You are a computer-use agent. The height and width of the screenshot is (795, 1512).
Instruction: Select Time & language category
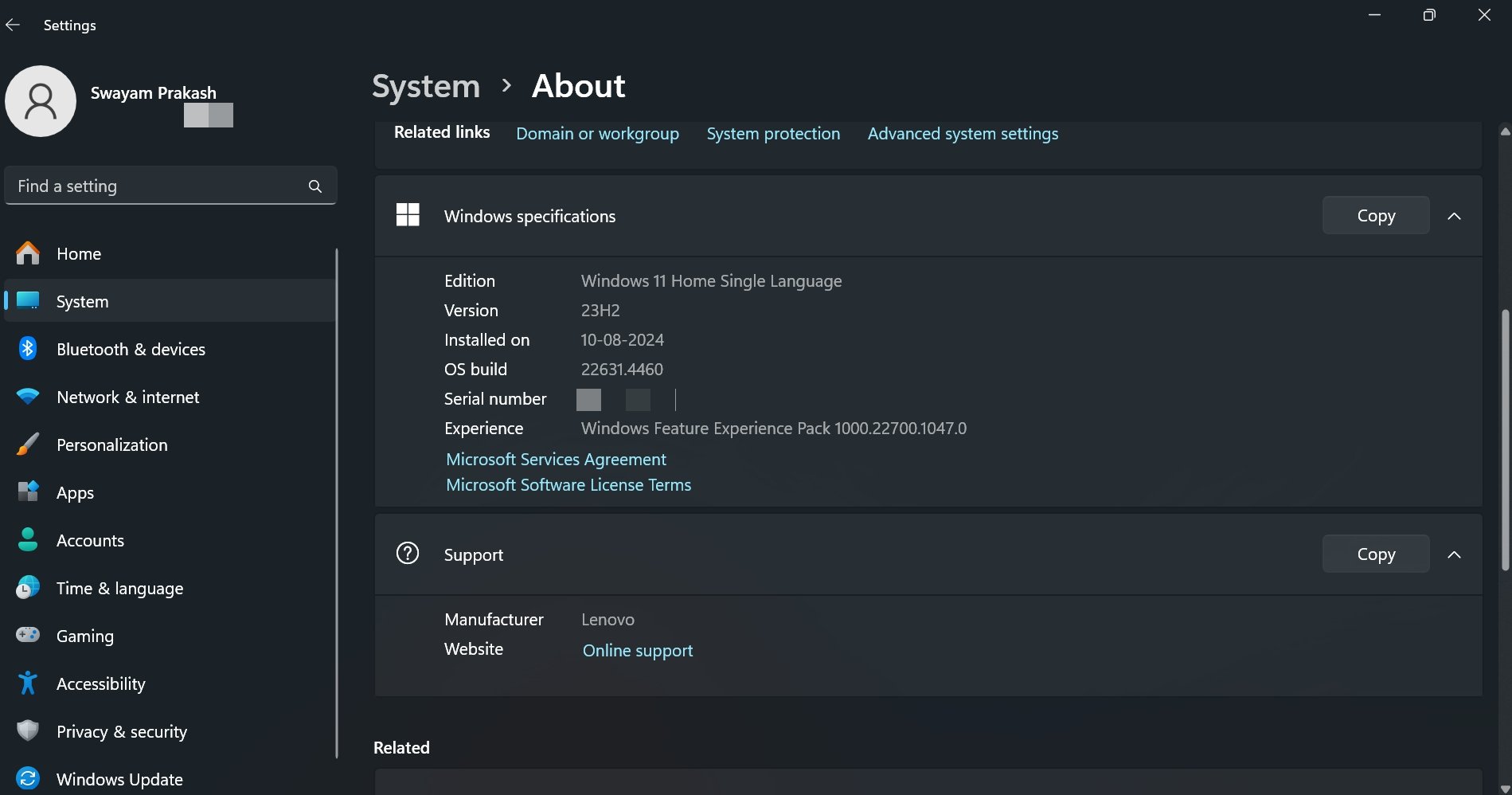(170, 588)
